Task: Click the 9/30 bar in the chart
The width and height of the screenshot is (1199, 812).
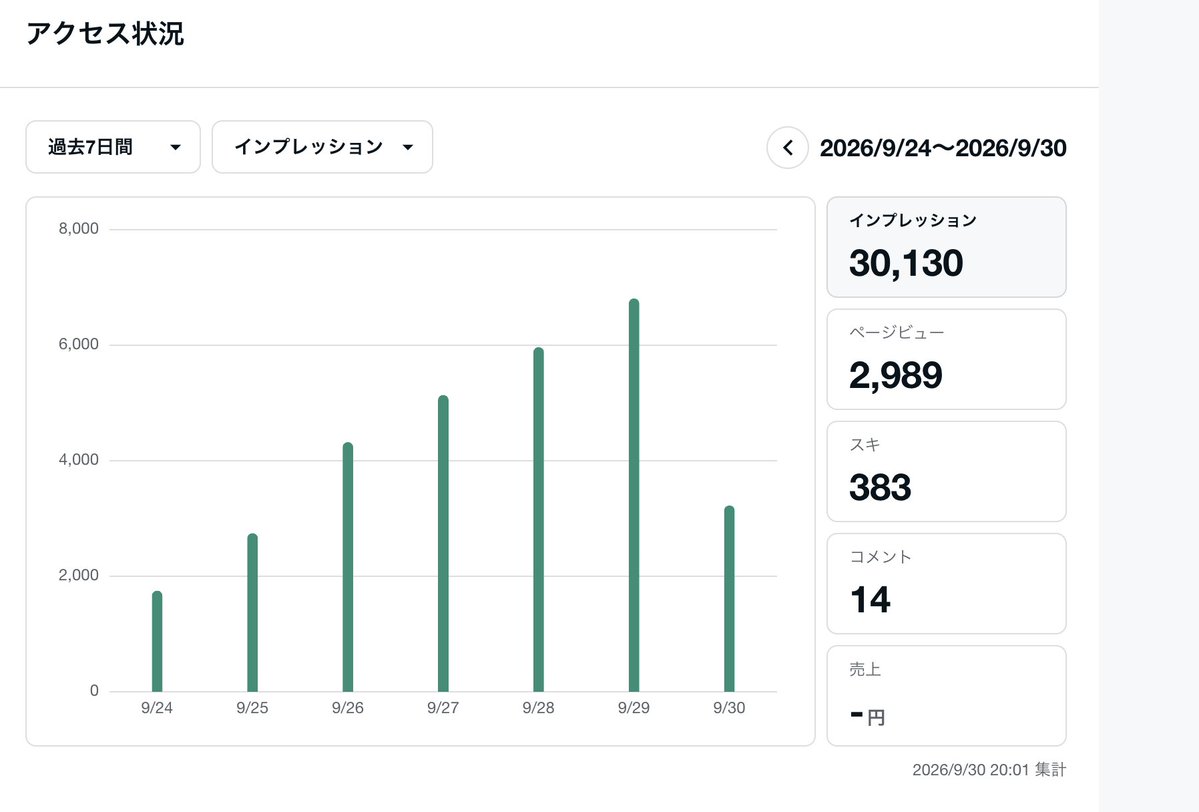Action: point(729,599)
